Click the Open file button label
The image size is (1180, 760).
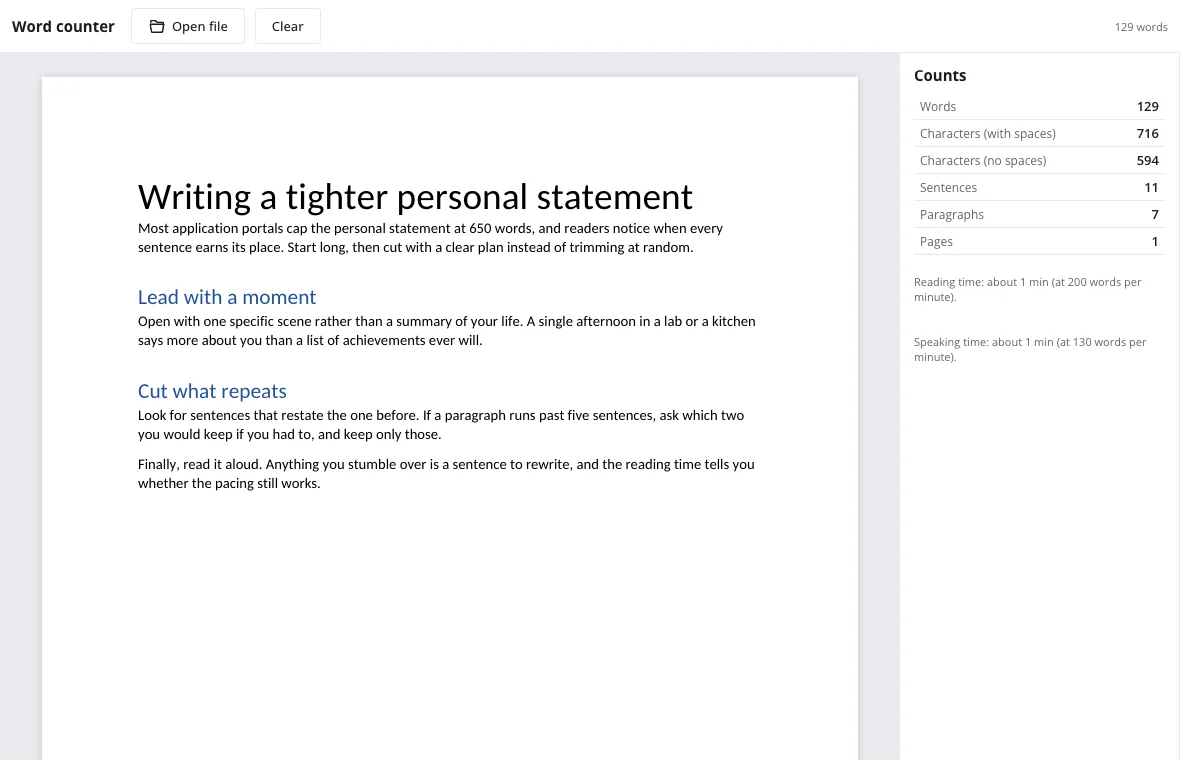199,26
